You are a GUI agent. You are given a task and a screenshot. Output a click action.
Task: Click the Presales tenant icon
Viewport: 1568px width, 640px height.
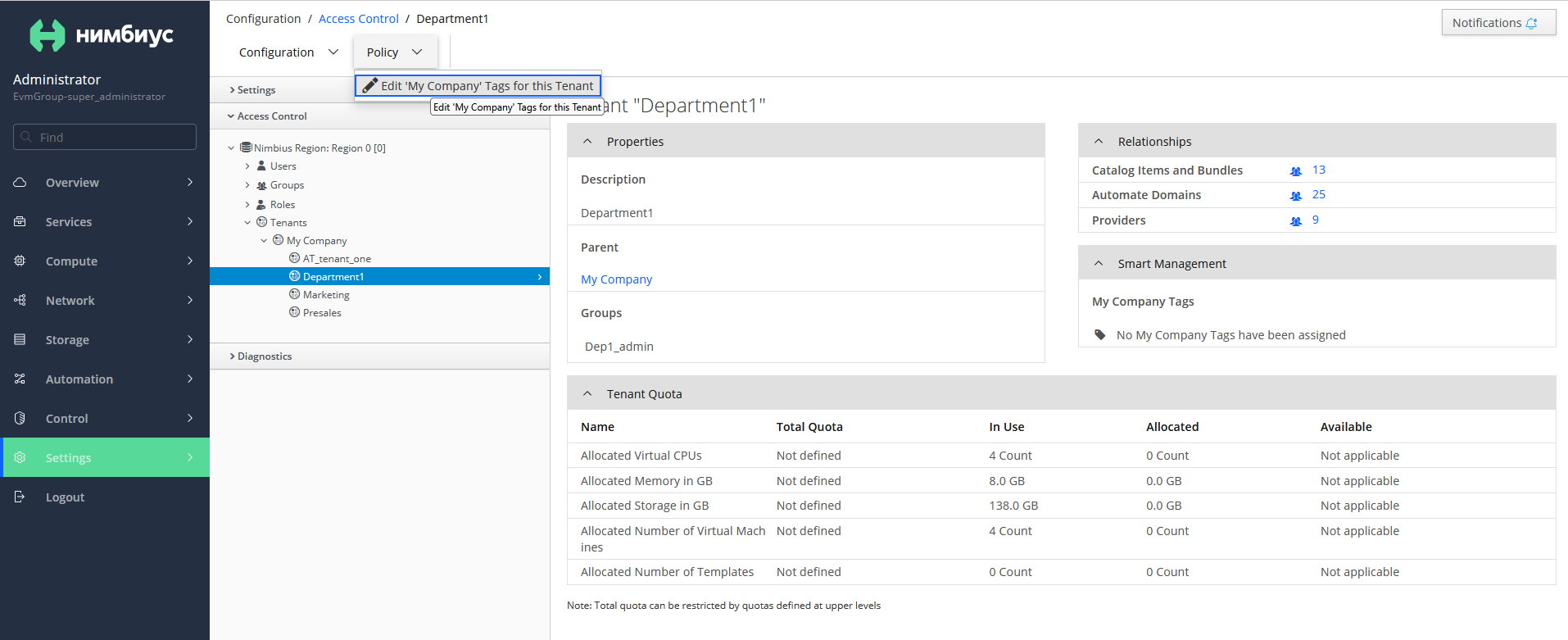[294, 312]
